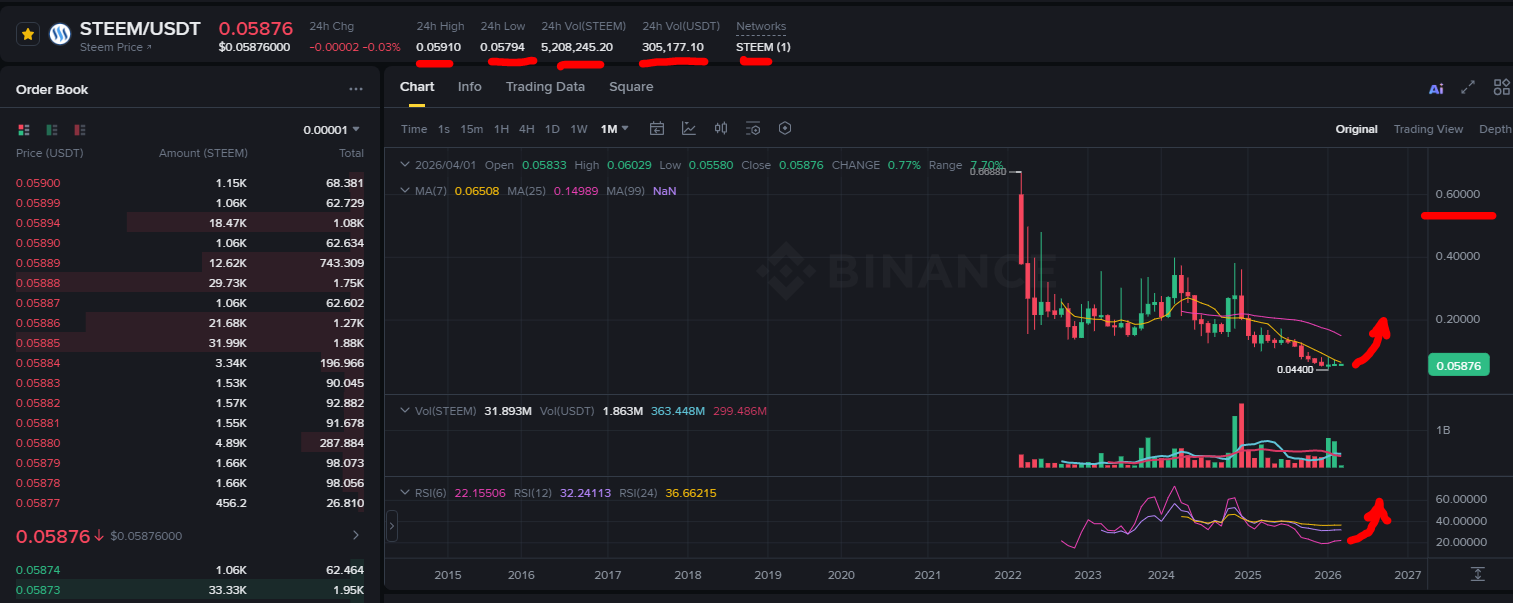
Task: Open the multi-chart grid layout icon
Action: [x=1501, y=87]
